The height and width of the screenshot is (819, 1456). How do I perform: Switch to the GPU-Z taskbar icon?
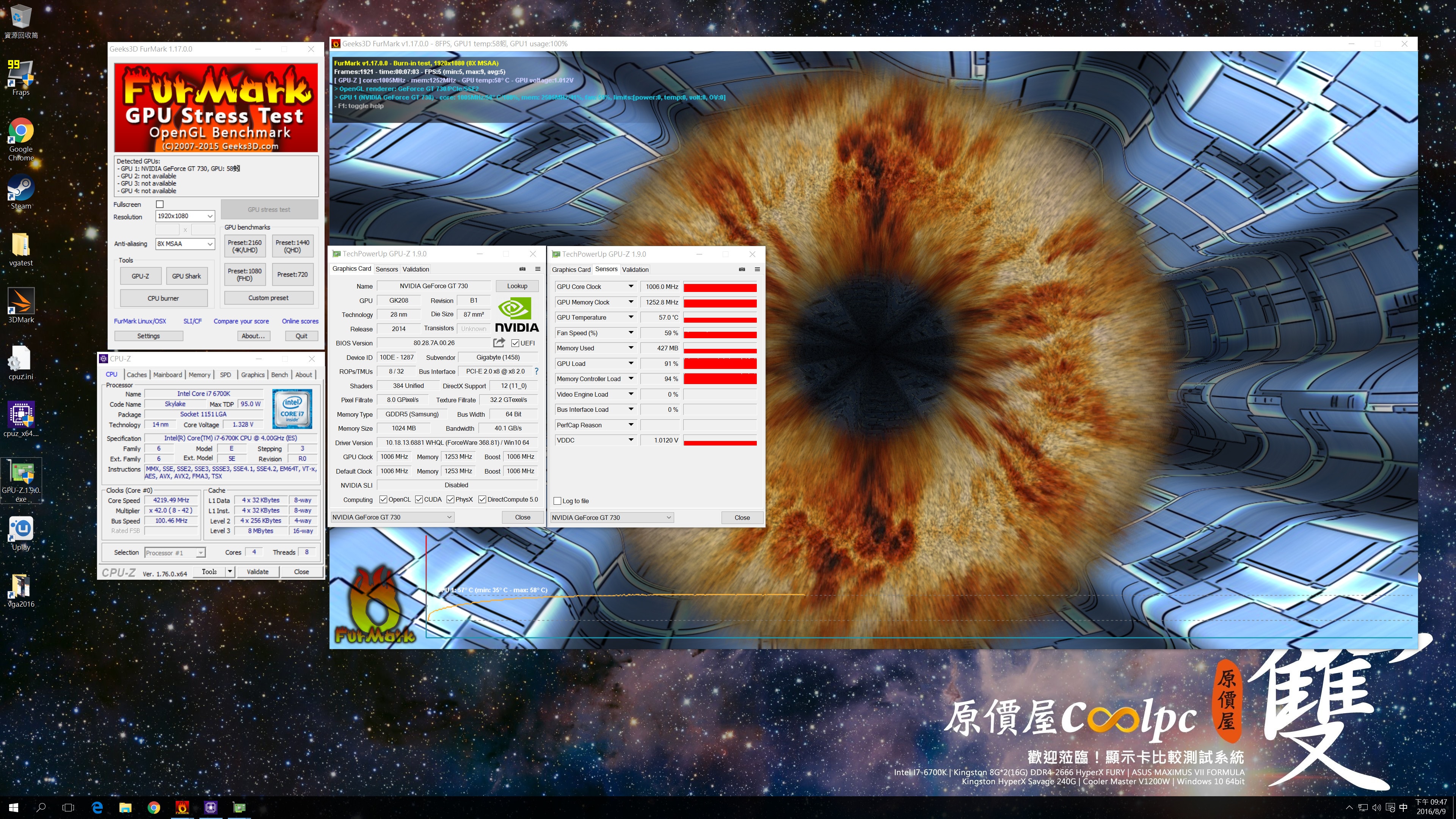click(x=239, y=808)
